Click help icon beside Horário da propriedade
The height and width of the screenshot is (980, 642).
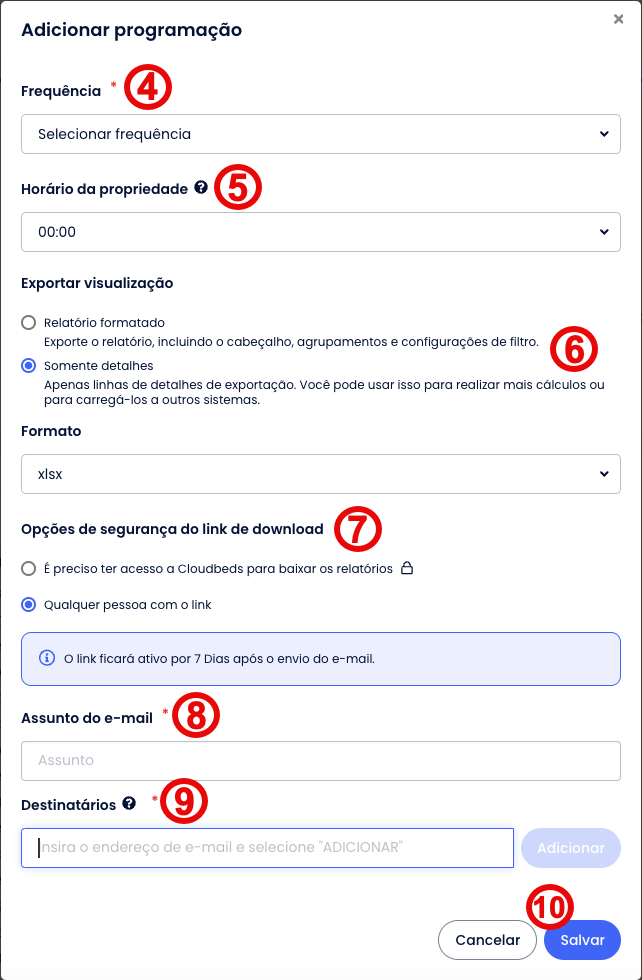pos(201,187)
